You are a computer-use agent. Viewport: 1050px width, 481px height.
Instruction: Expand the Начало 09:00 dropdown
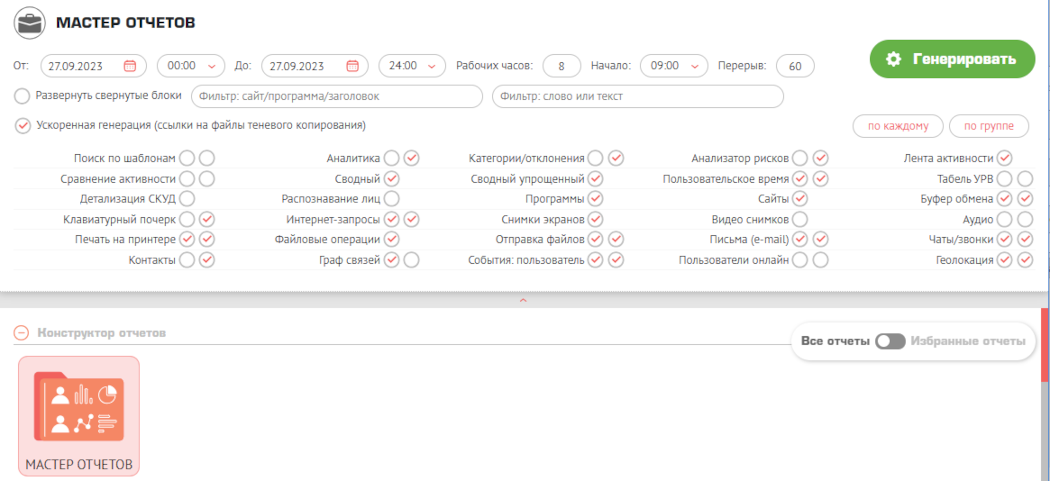[x=672, y=66]
